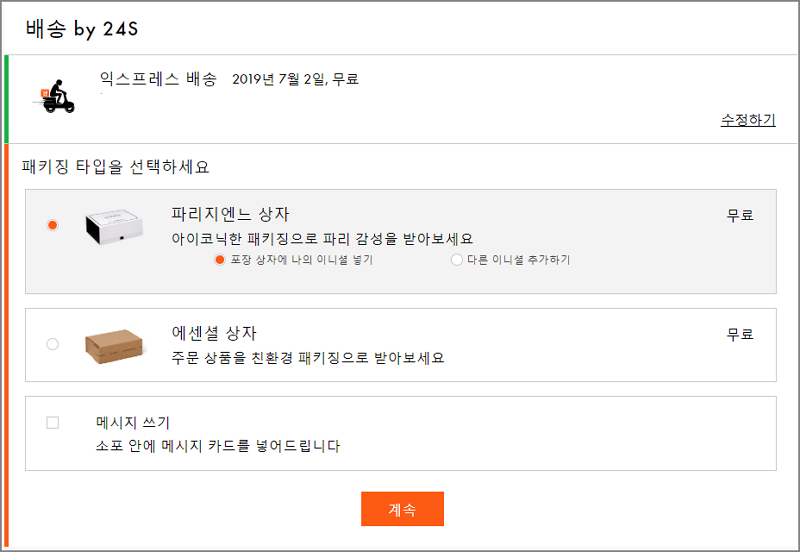Screen dimensions: 800x552
Task: Tick the 메시지 쓰기 checkbox
Action: [x=53, y=422]
